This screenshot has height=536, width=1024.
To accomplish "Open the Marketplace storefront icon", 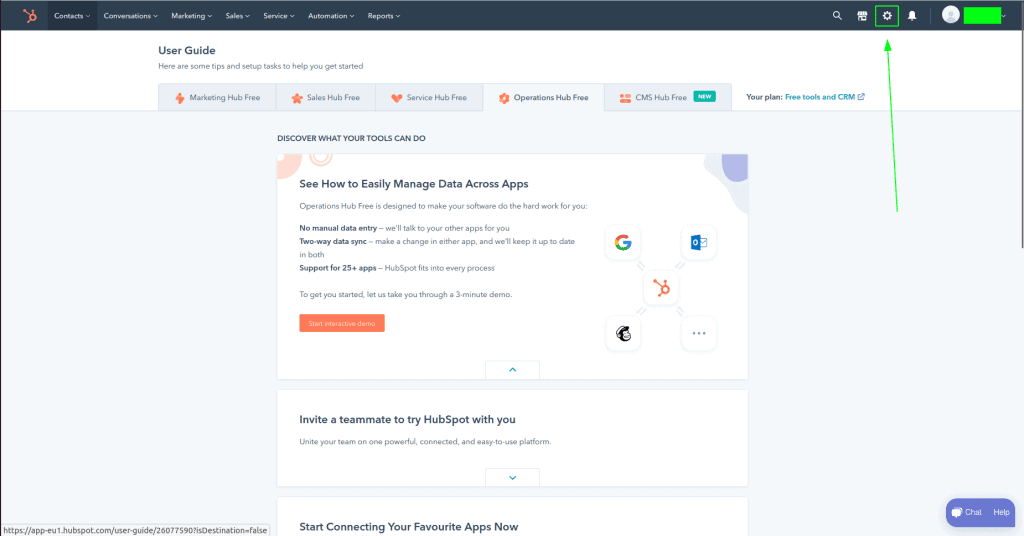I will click(x=862, y=16).
